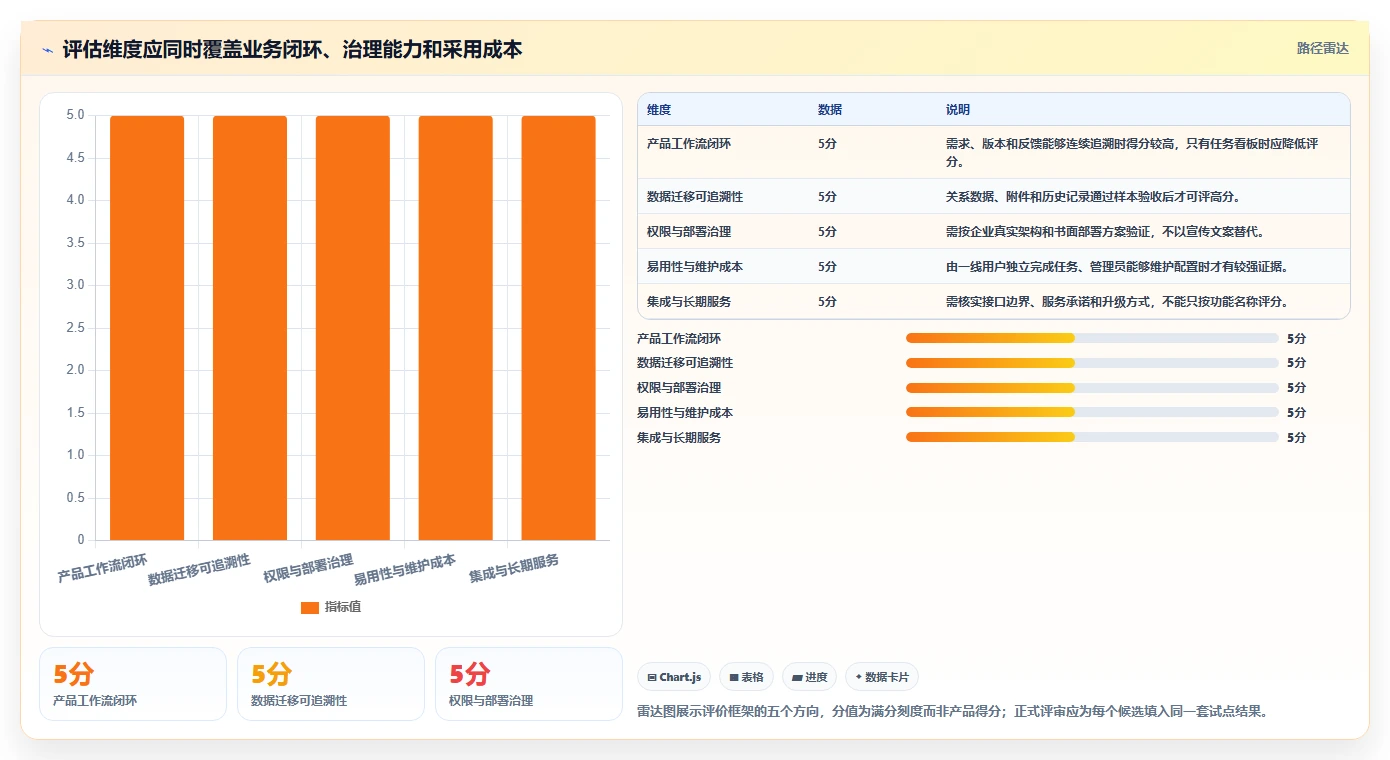Click the orange bar for 权限与部署治理
Screen dimensions: 1390x760
coord(353,328)
